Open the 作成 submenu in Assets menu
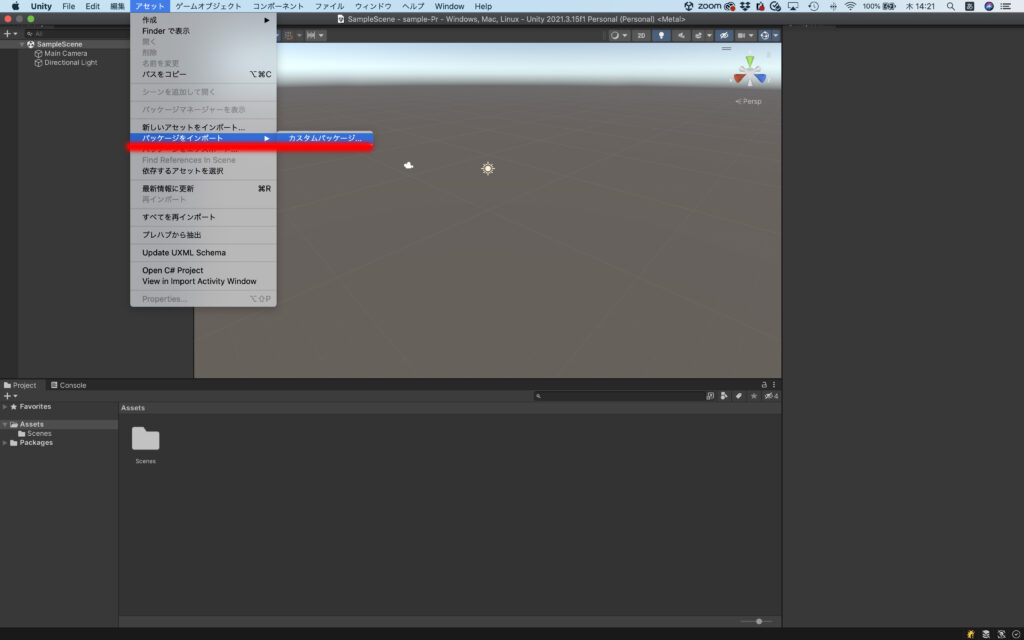Screen dimensions: 1024x640 [203, 20]
